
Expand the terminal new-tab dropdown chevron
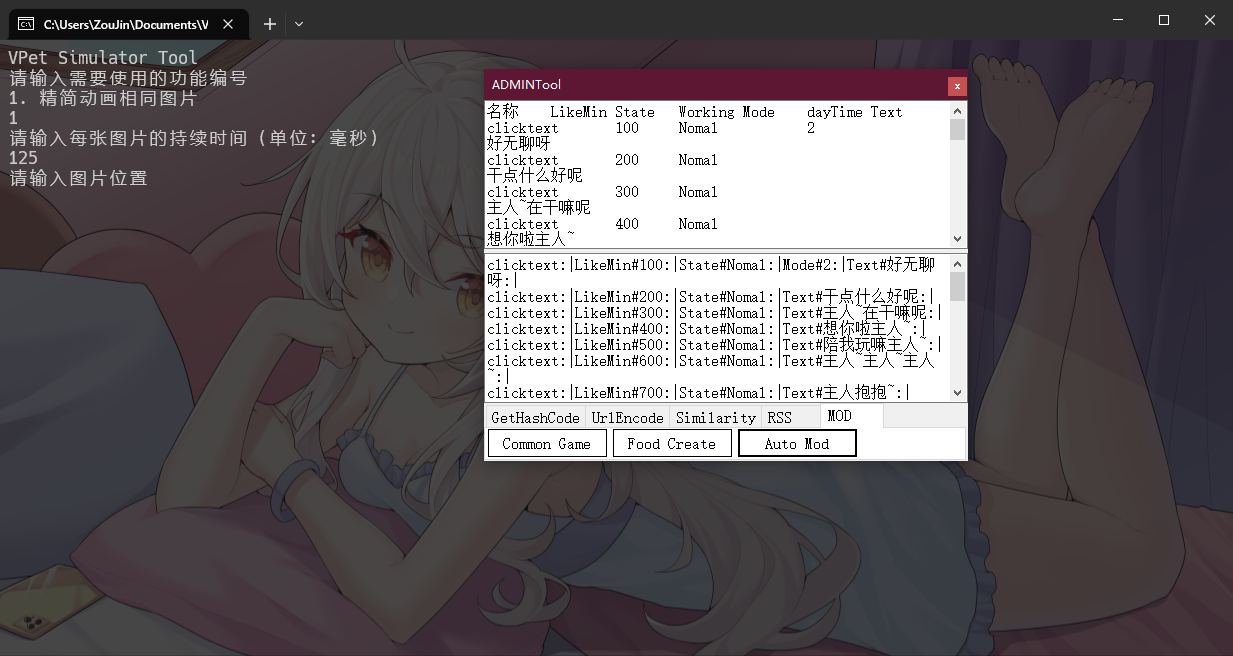[x=298, y=23]
